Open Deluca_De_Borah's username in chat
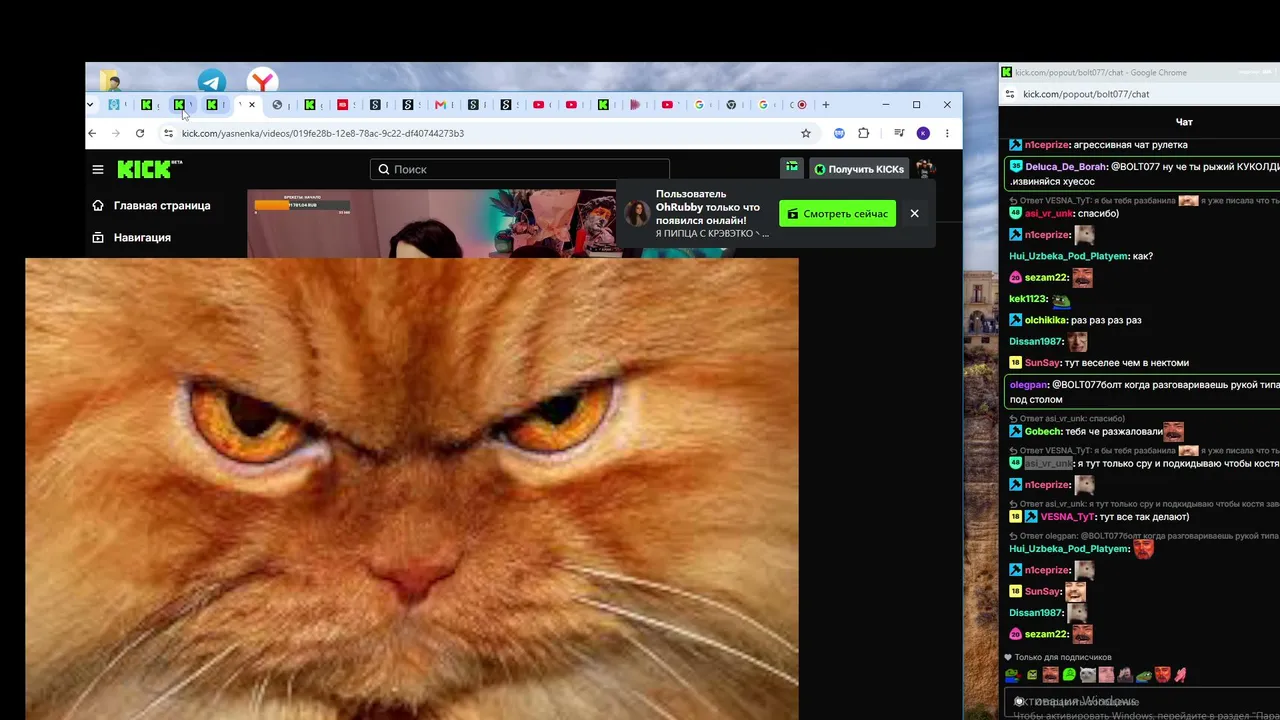The image size is (1280, 720). [1066, 167]
